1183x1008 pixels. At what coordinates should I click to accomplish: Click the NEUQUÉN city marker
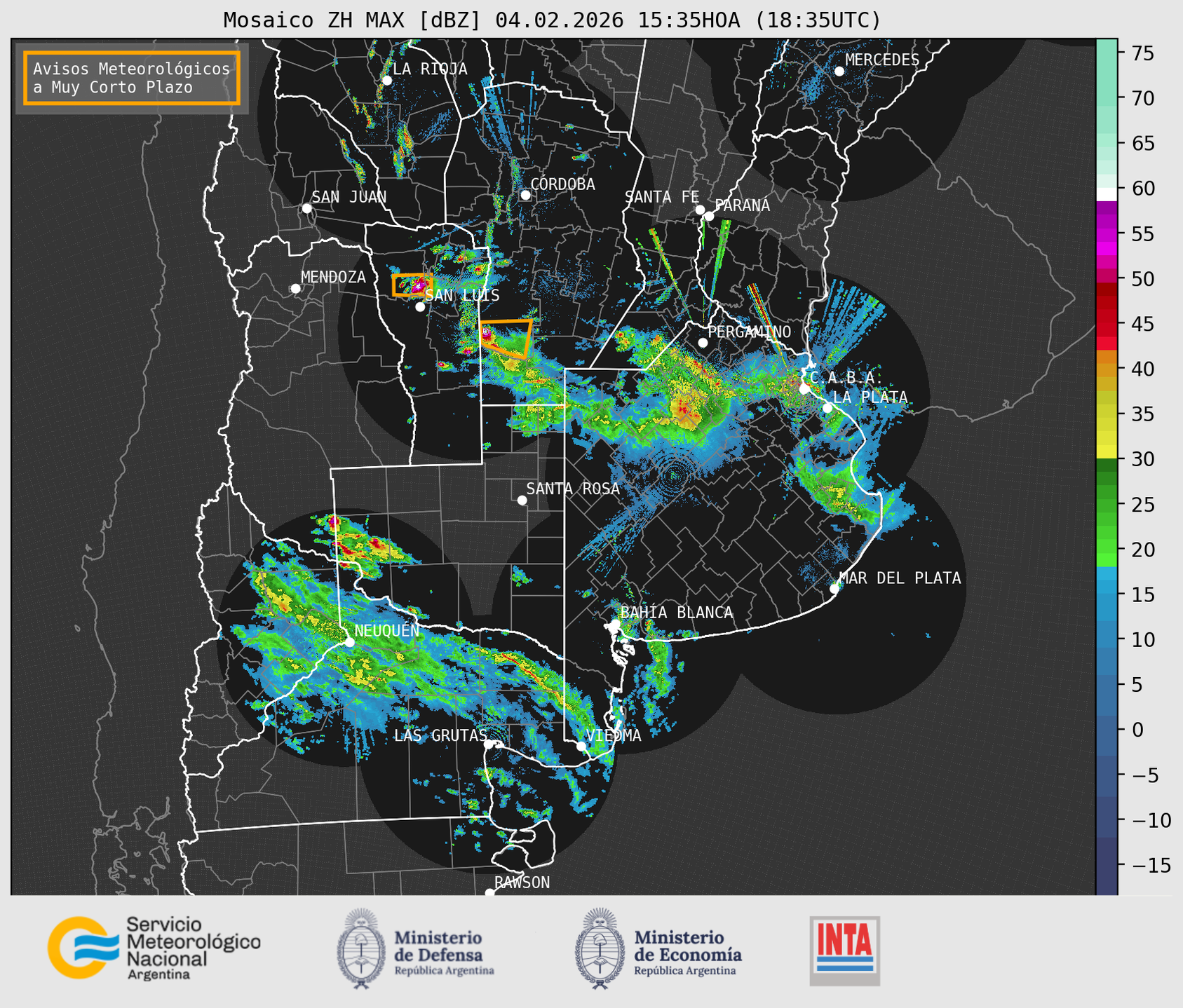[x=350, y=641]
